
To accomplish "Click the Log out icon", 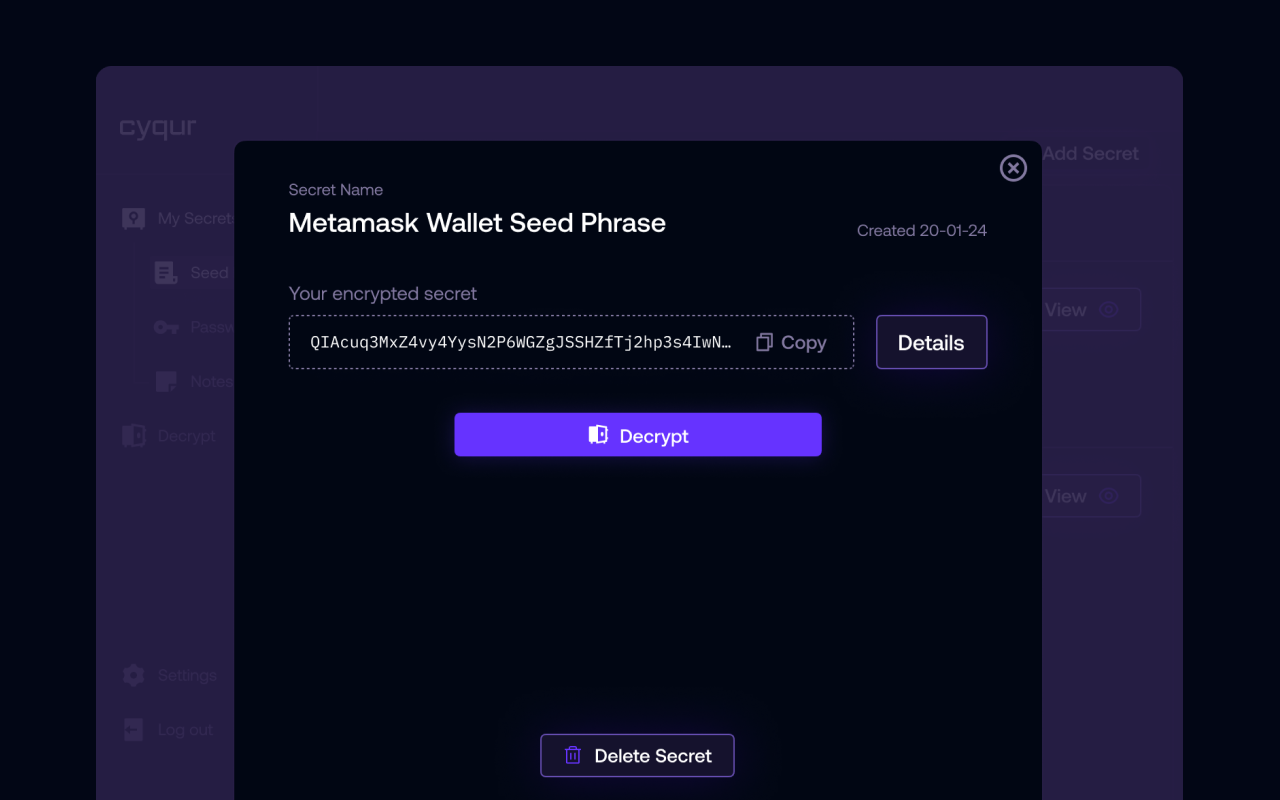I will tap(133, 730).
